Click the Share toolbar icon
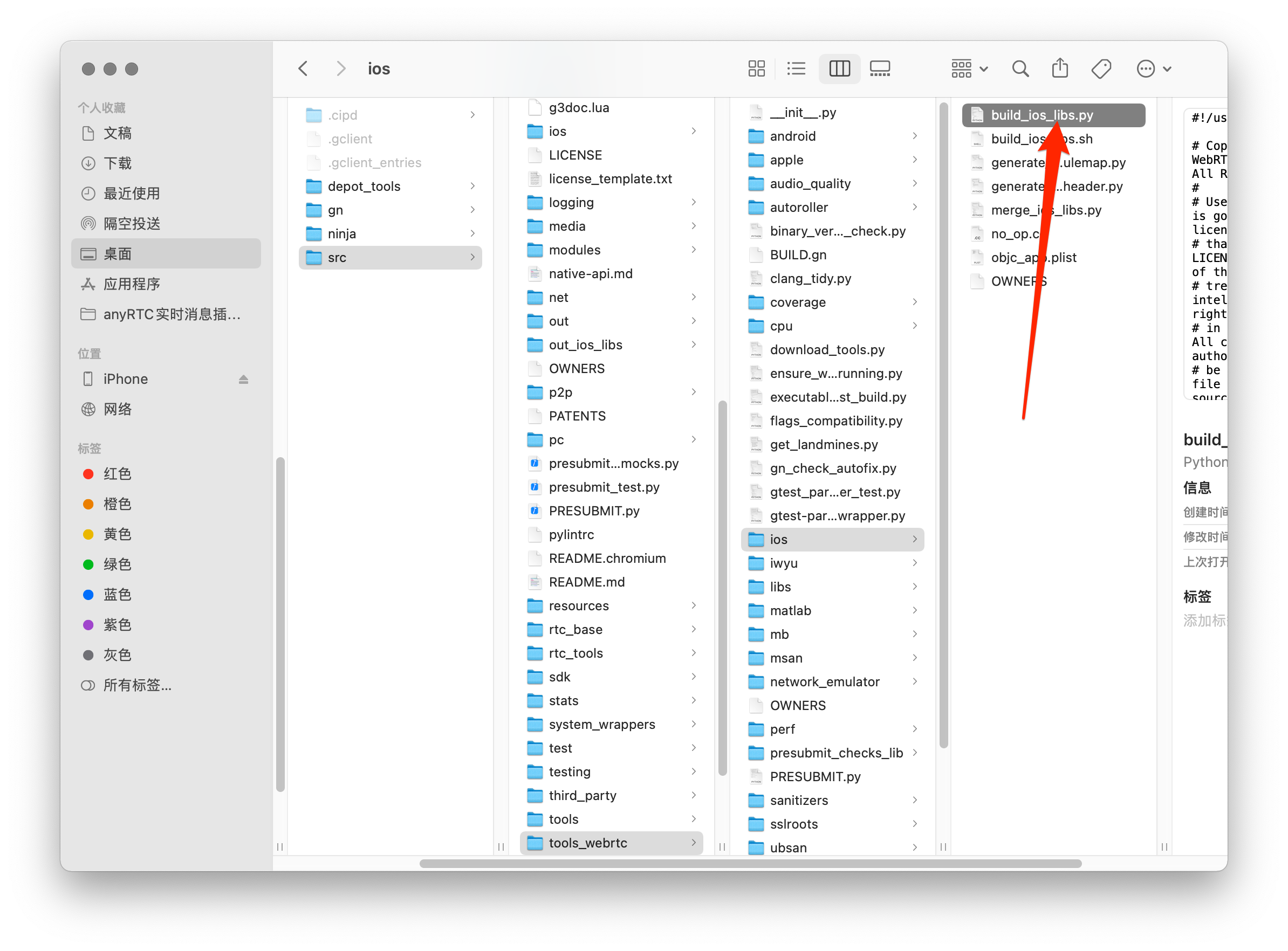 point(1060,68)
